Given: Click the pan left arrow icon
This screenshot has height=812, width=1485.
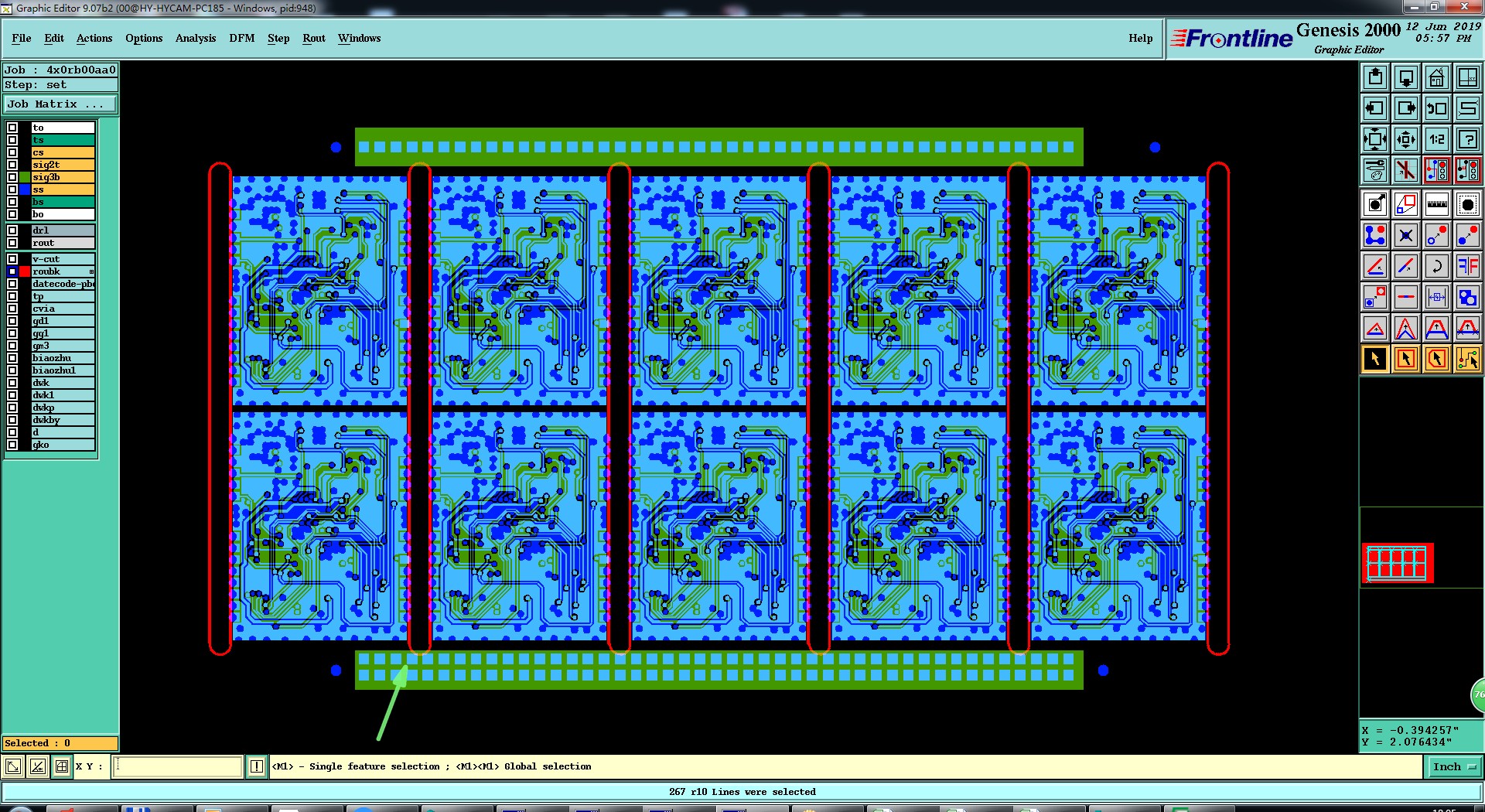Looking at the screenshot, I should point(1375,108).
